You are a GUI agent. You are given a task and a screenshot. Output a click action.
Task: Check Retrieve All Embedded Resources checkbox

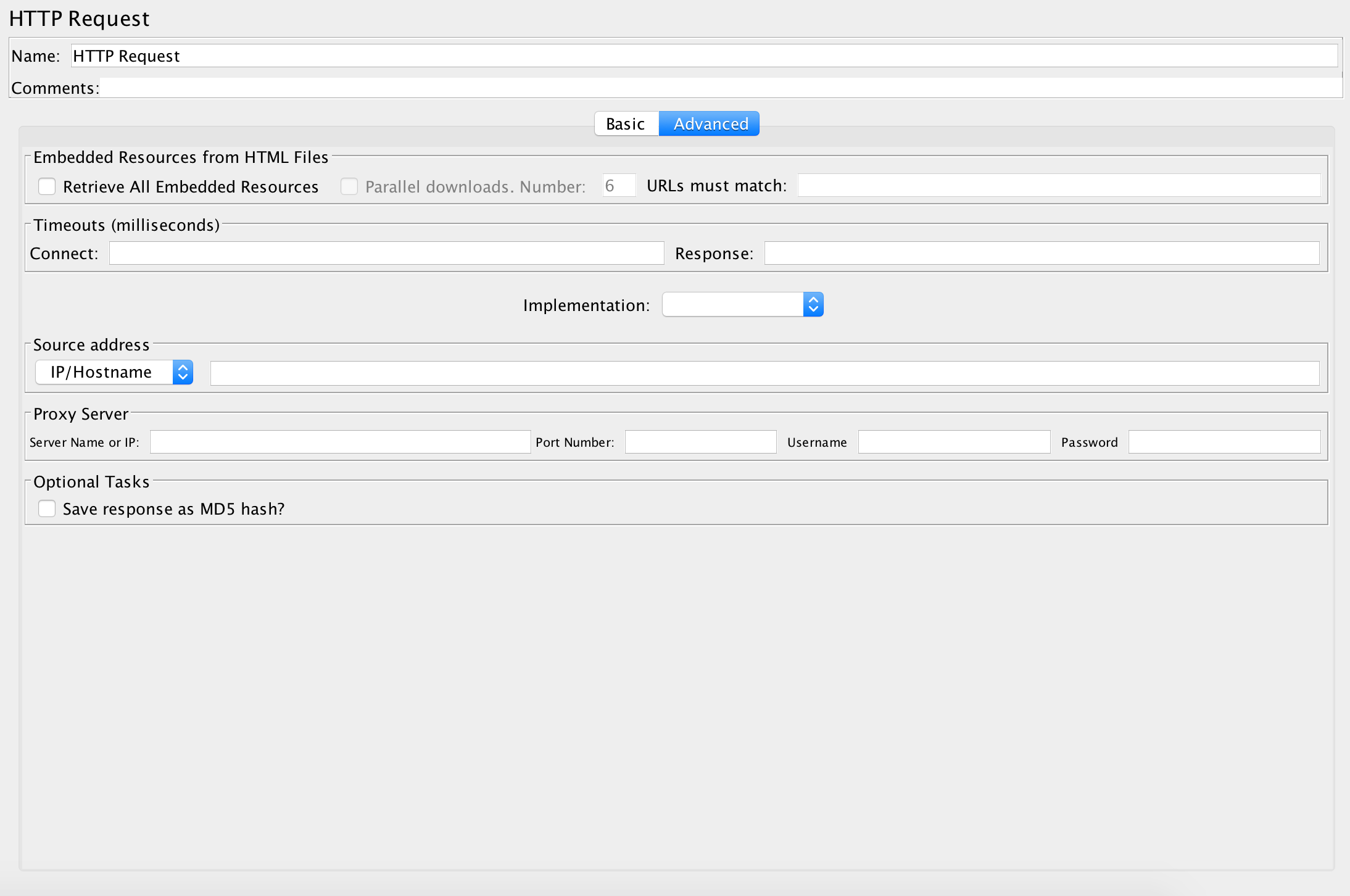pos(47,186)
